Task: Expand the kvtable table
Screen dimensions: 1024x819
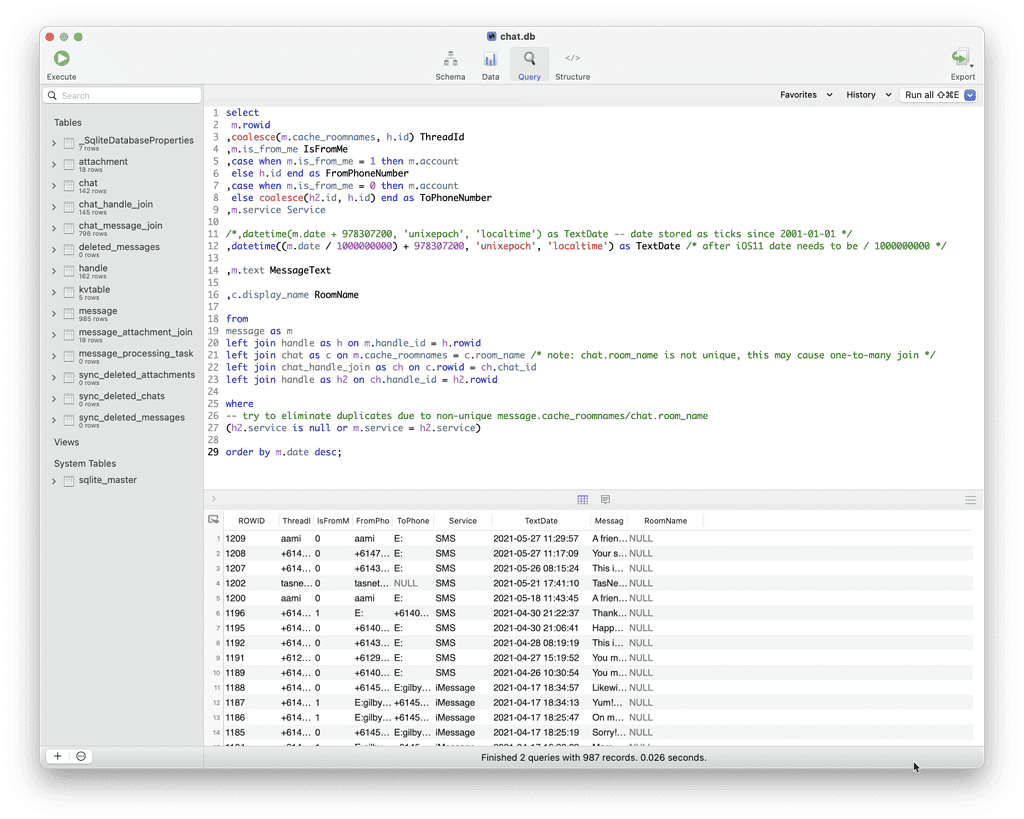Action: point(54,293)
